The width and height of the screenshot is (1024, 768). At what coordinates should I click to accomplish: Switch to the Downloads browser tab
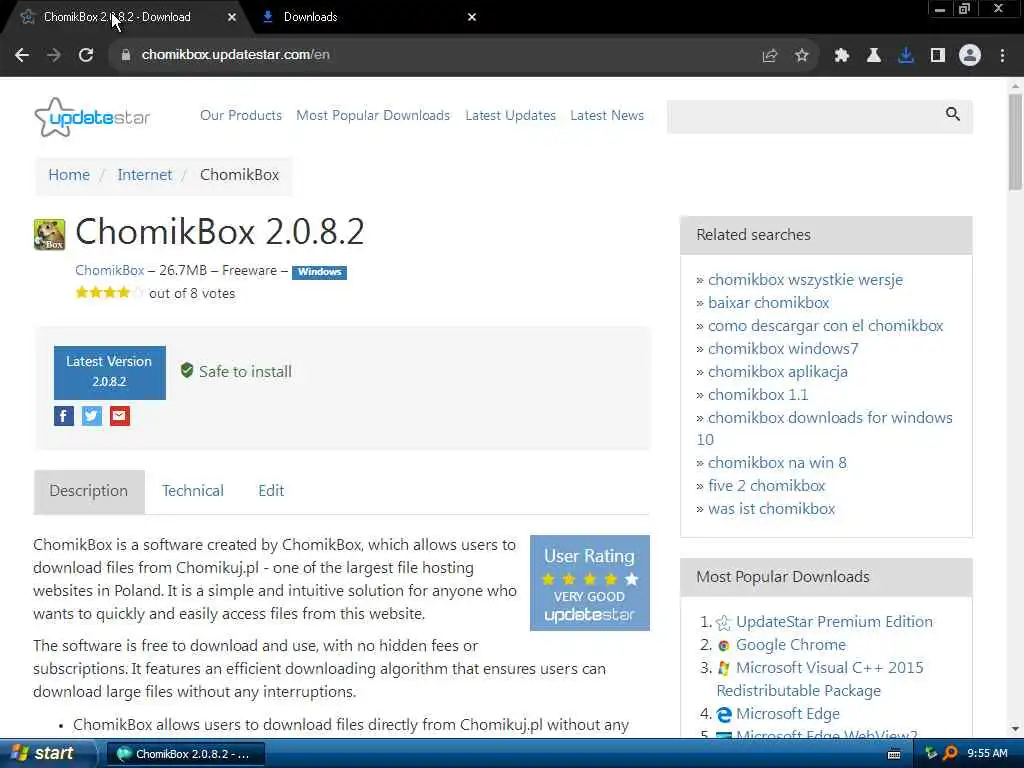[369, 18]
